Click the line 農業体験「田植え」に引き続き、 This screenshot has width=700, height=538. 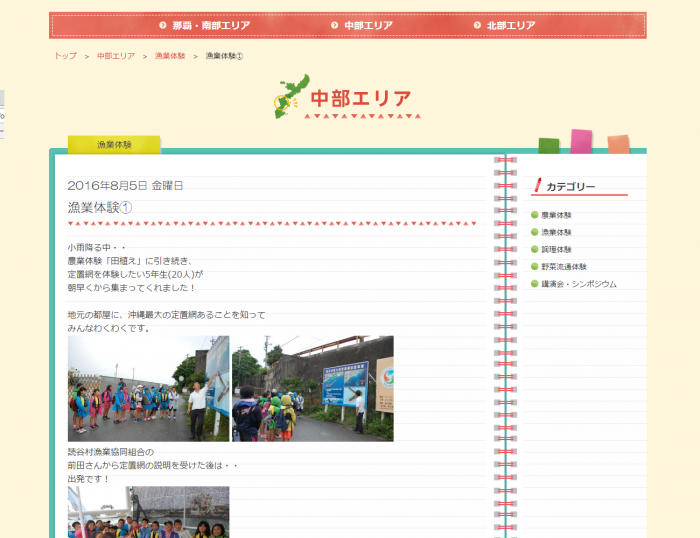[129, 261]
